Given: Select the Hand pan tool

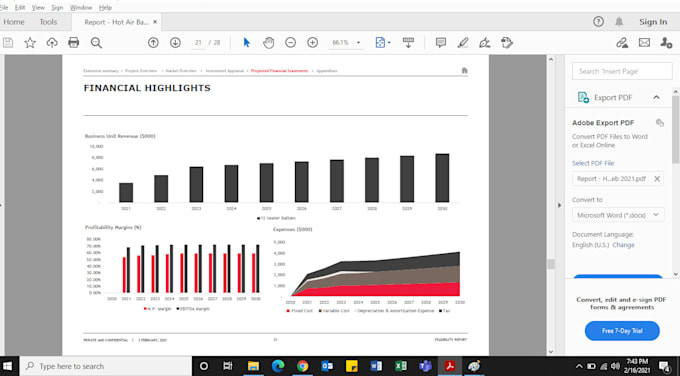Looking at the screenshot, I should click(x=268, y=43).
